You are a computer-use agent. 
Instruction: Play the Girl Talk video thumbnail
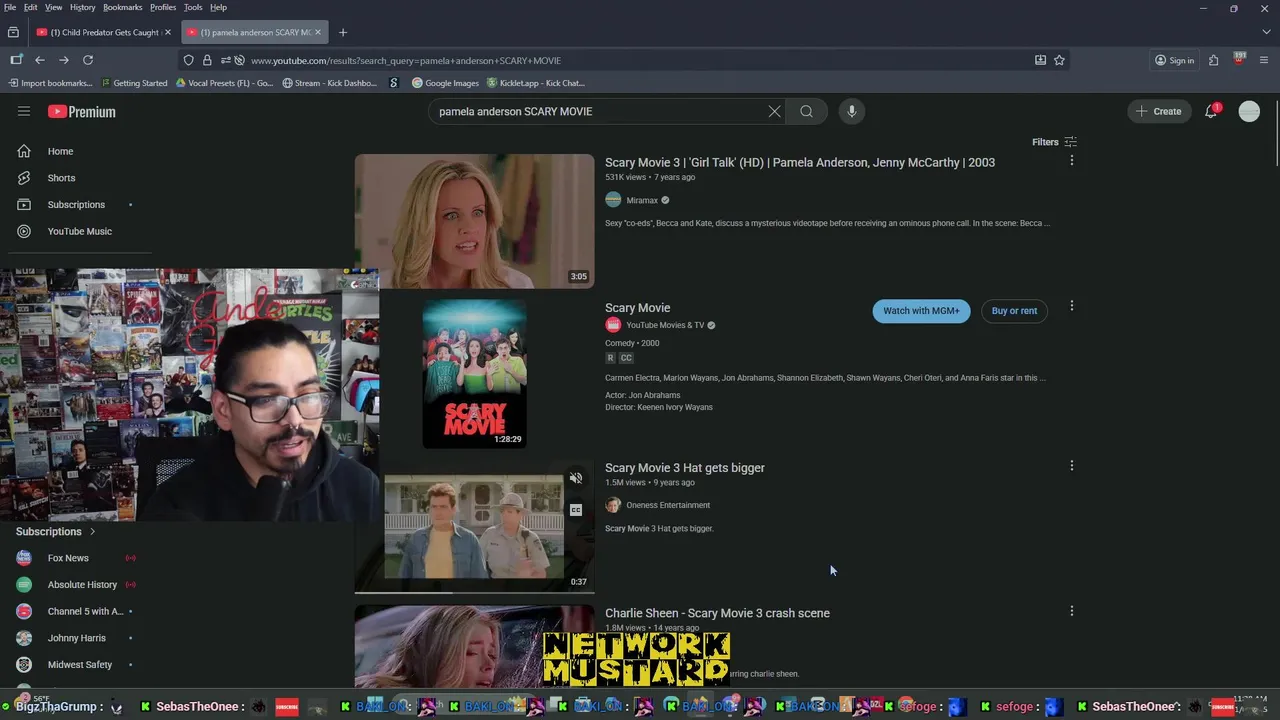click(474, 221)
